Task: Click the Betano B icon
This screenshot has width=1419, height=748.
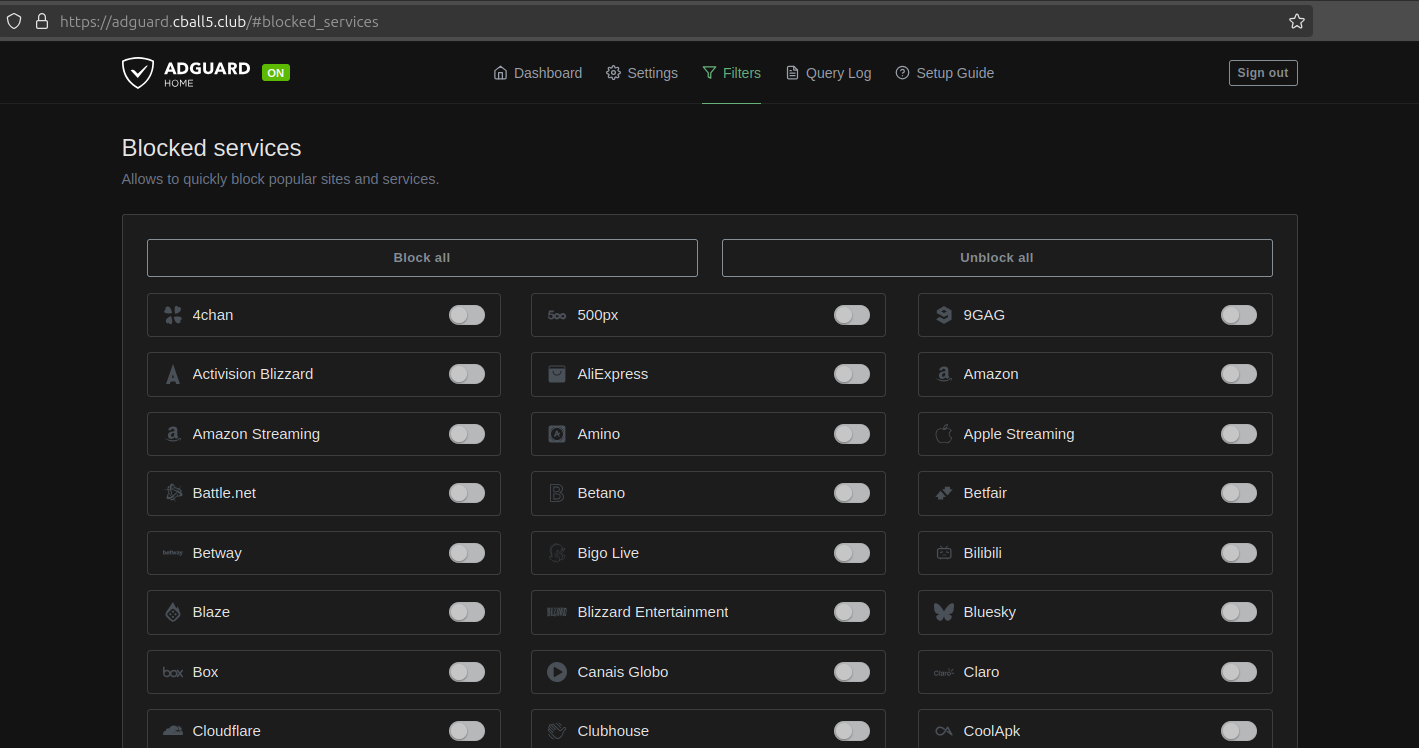Action: (x=557, y=493)
